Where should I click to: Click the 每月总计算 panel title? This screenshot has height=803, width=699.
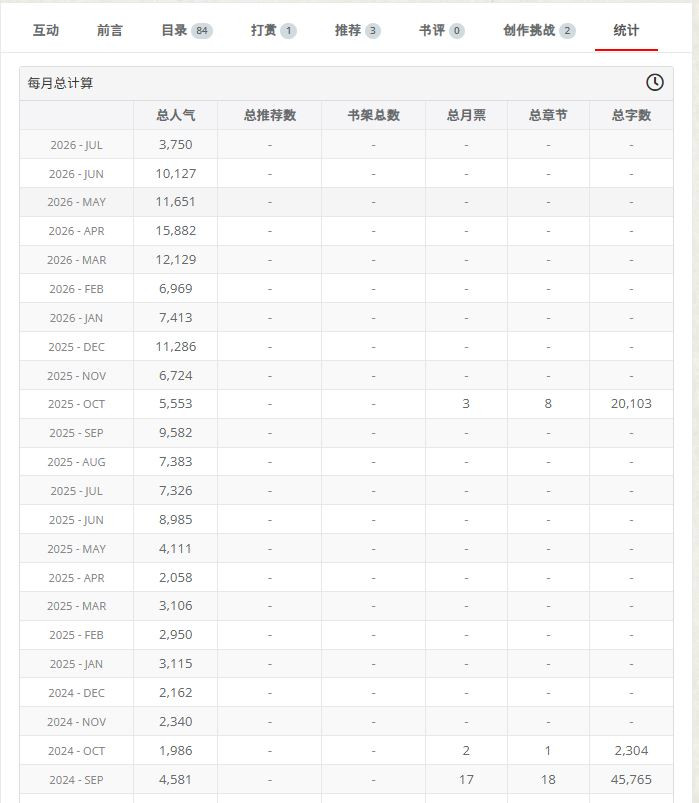coord(60,83)
